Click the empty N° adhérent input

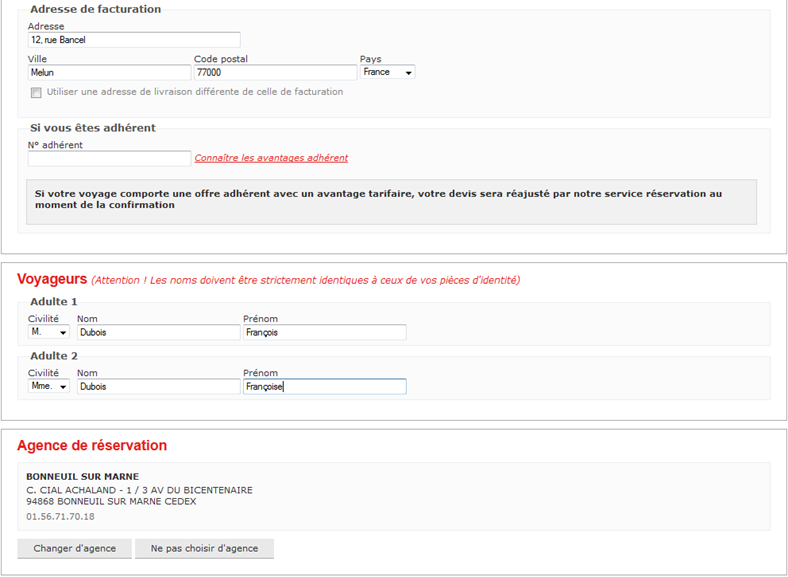tap(109, 158)
